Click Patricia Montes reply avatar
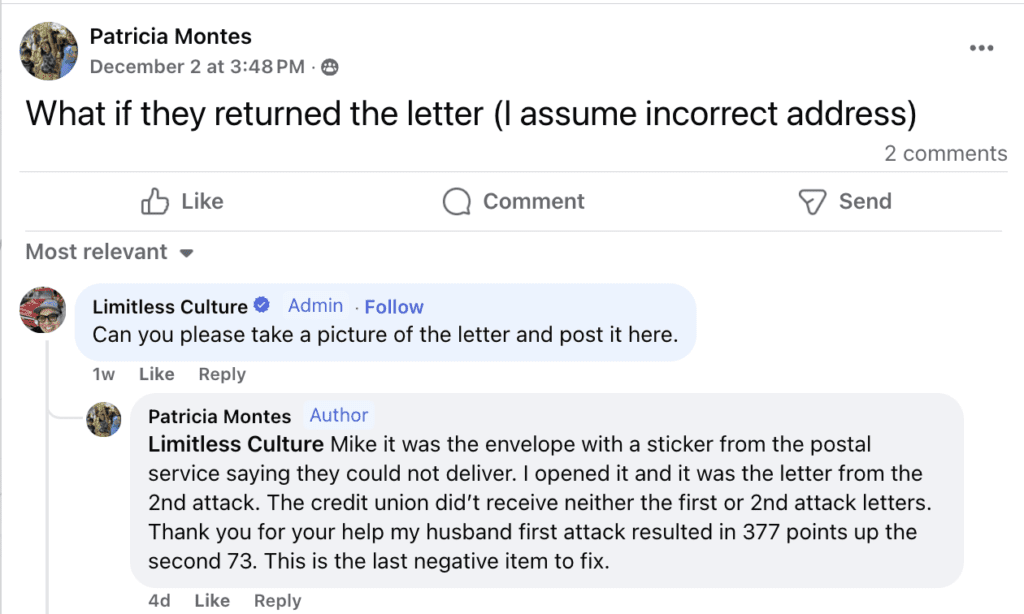The image size is (1024, 614). pyautogui.click(x=105, y=420)
